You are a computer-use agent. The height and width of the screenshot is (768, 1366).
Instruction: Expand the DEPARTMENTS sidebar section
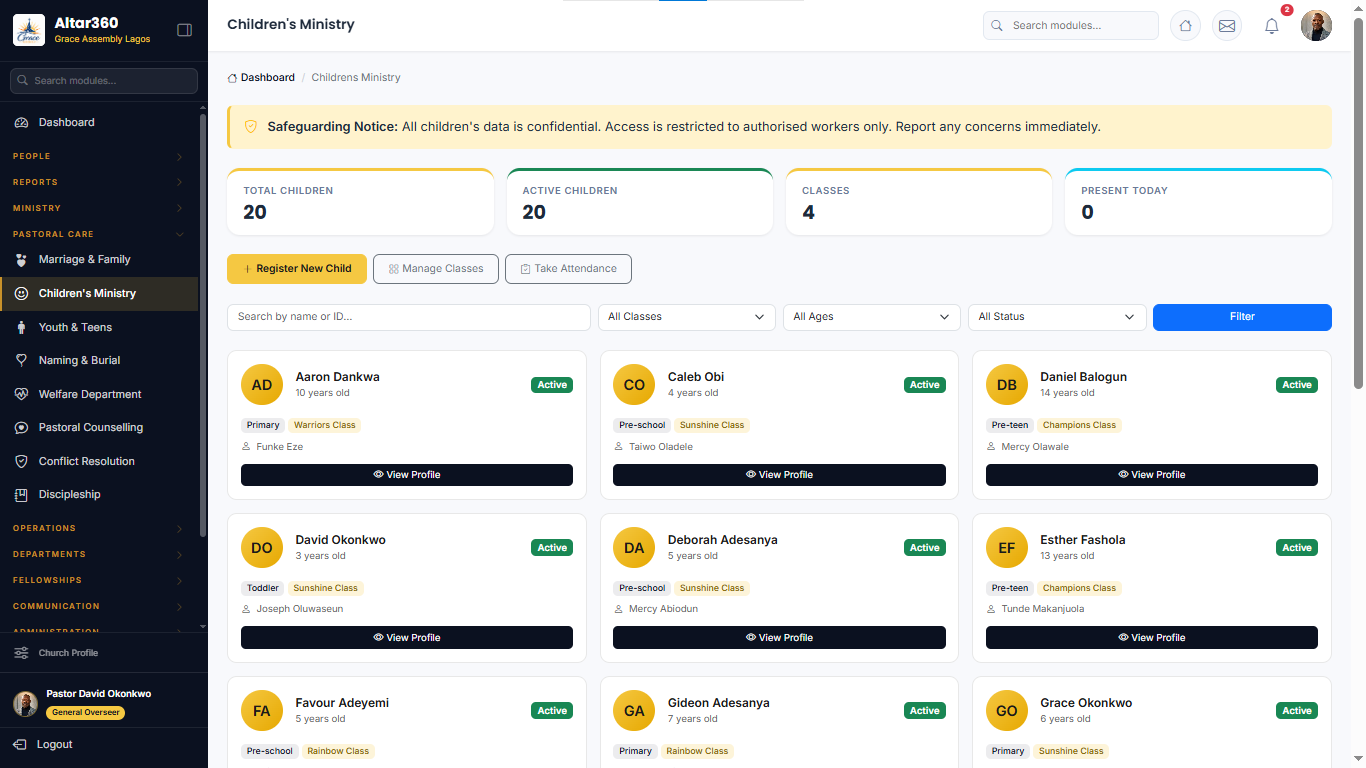pyautogui.click(x=98, y=554)
